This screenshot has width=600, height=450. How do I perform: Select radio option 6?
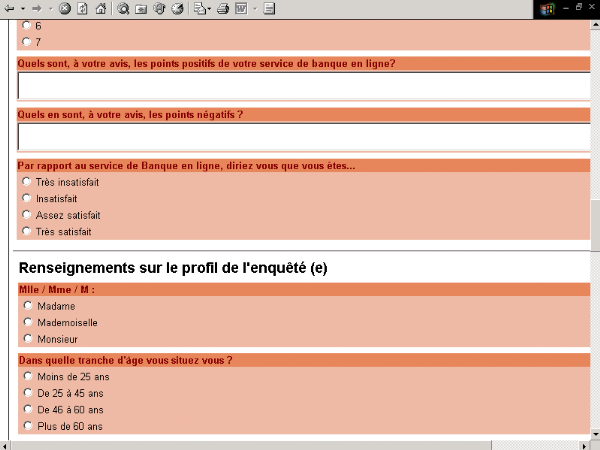click(26, 25)
